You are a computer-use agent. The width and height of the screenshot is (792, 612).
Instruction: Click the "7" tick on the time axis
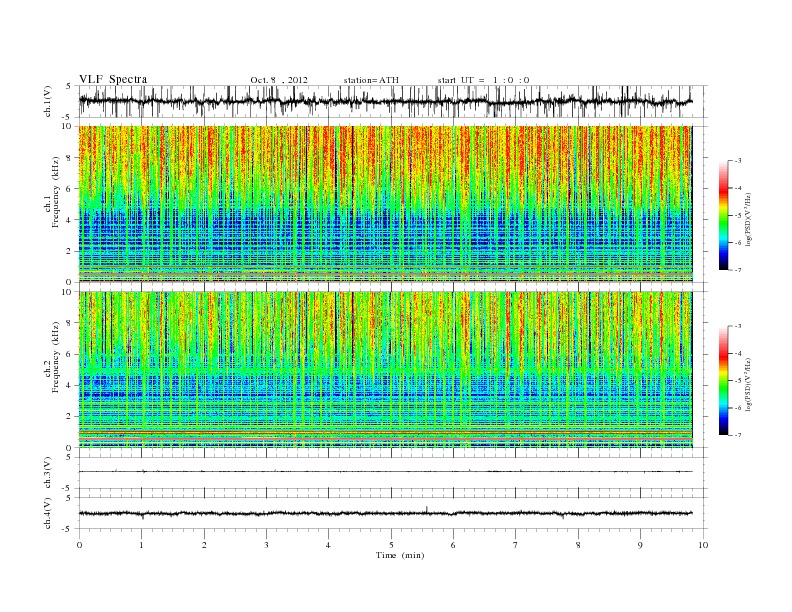pyautogui.click(x=516, y=545)
